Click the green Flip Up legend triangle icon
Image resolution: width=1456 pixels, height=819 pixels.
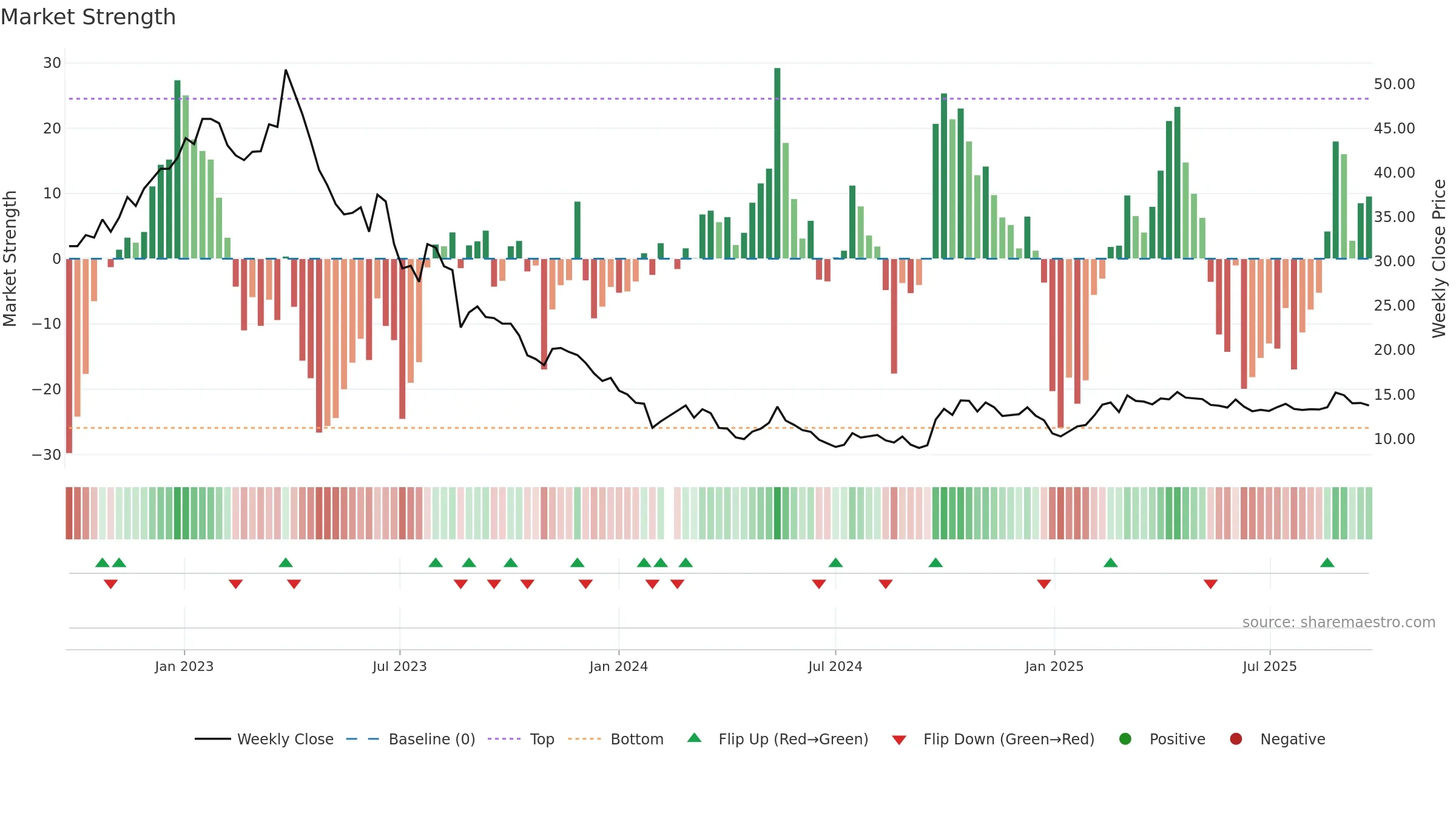point(695,738)
